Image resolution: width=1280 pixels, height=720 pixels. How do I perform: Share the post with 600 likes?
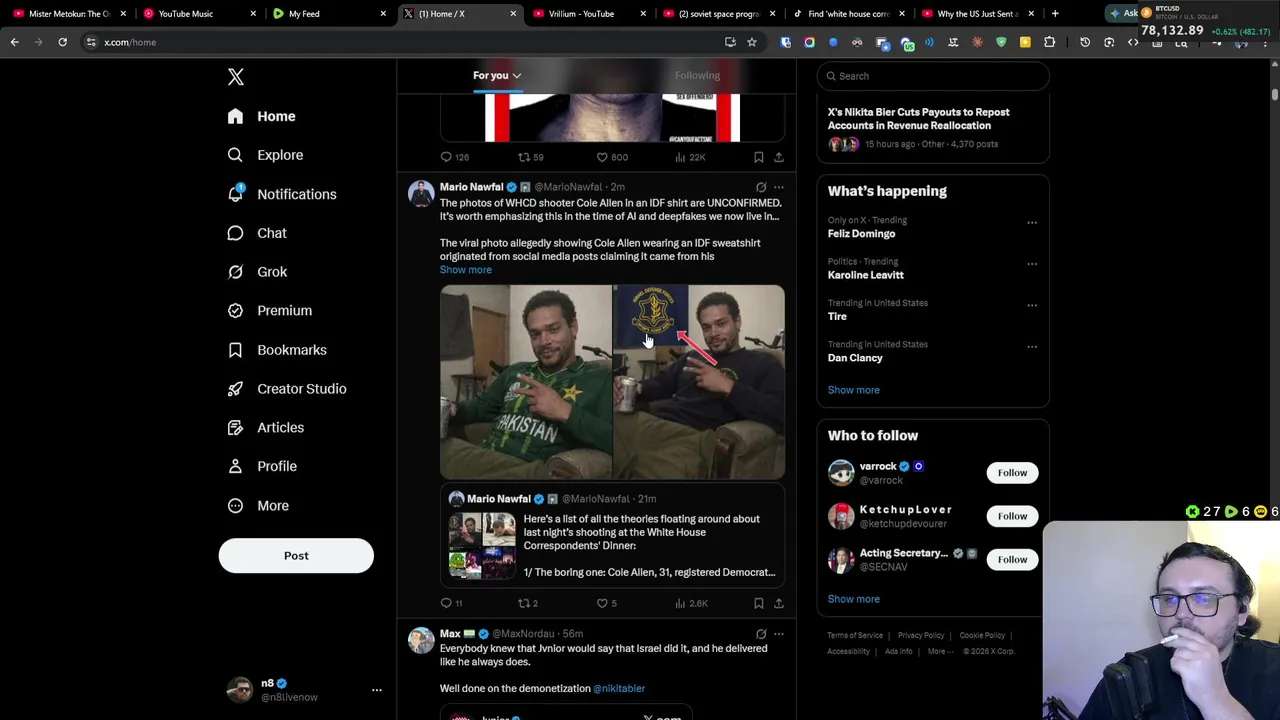pos(779,157)
